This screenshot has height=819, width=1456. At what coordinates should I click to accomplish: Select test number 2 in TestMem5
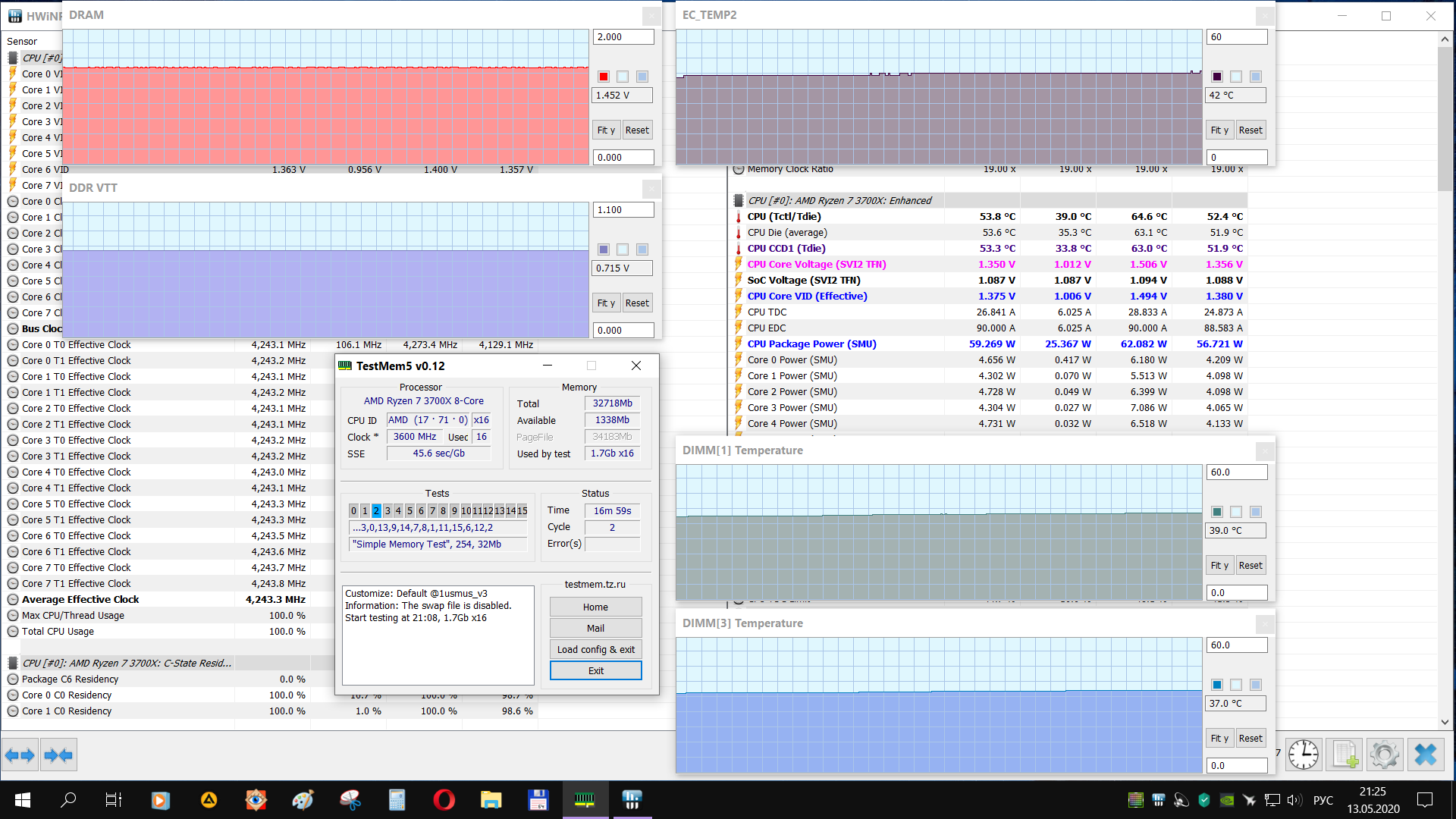376,511
